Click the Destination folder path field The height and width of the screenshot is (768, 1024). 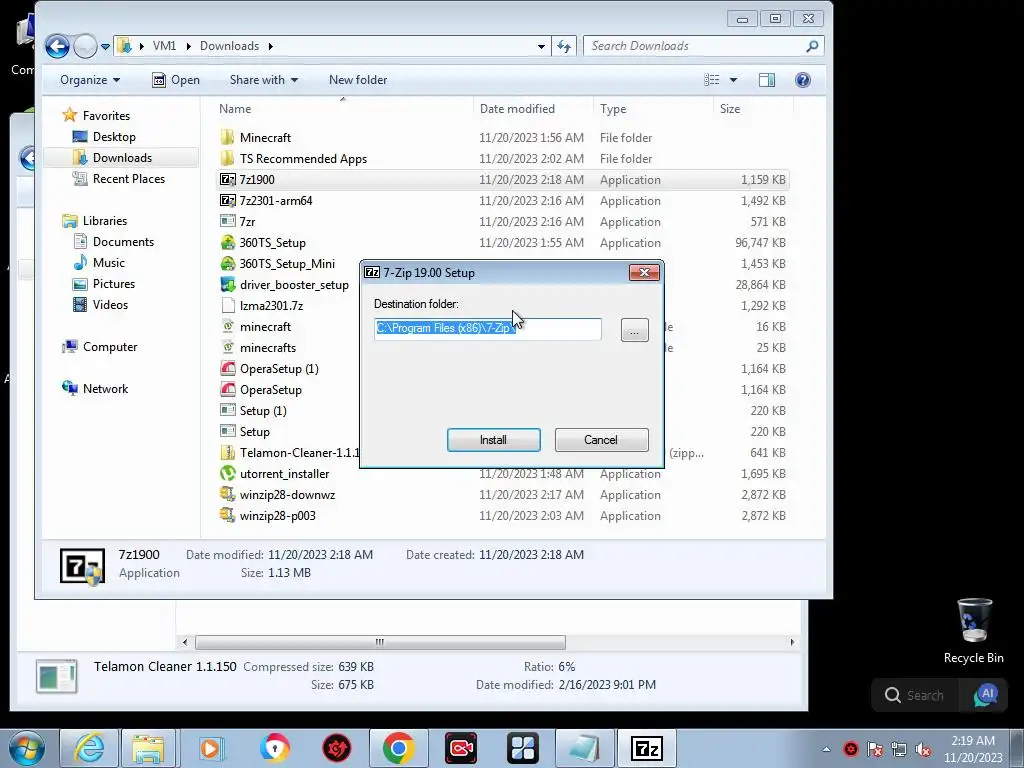tap(487, 328)
